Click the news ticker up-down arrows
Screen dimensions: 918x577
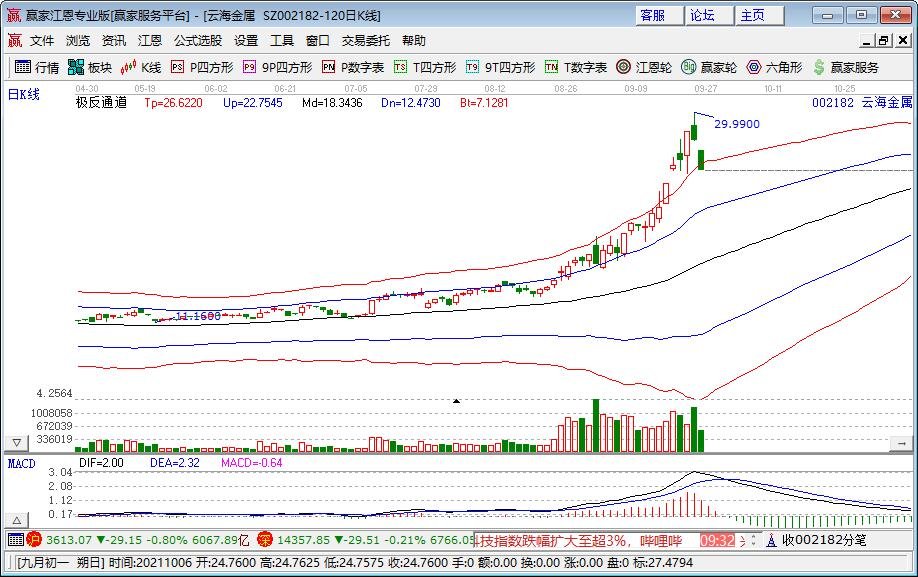[x=753, y=540]
